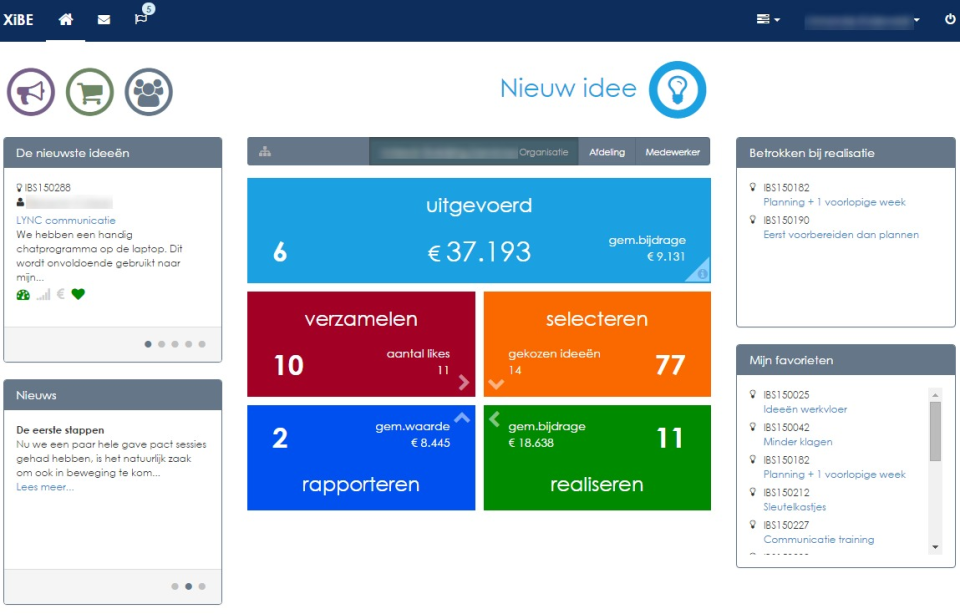
Task: Open the megaphone campaign icon
Action: pos(29,93)
